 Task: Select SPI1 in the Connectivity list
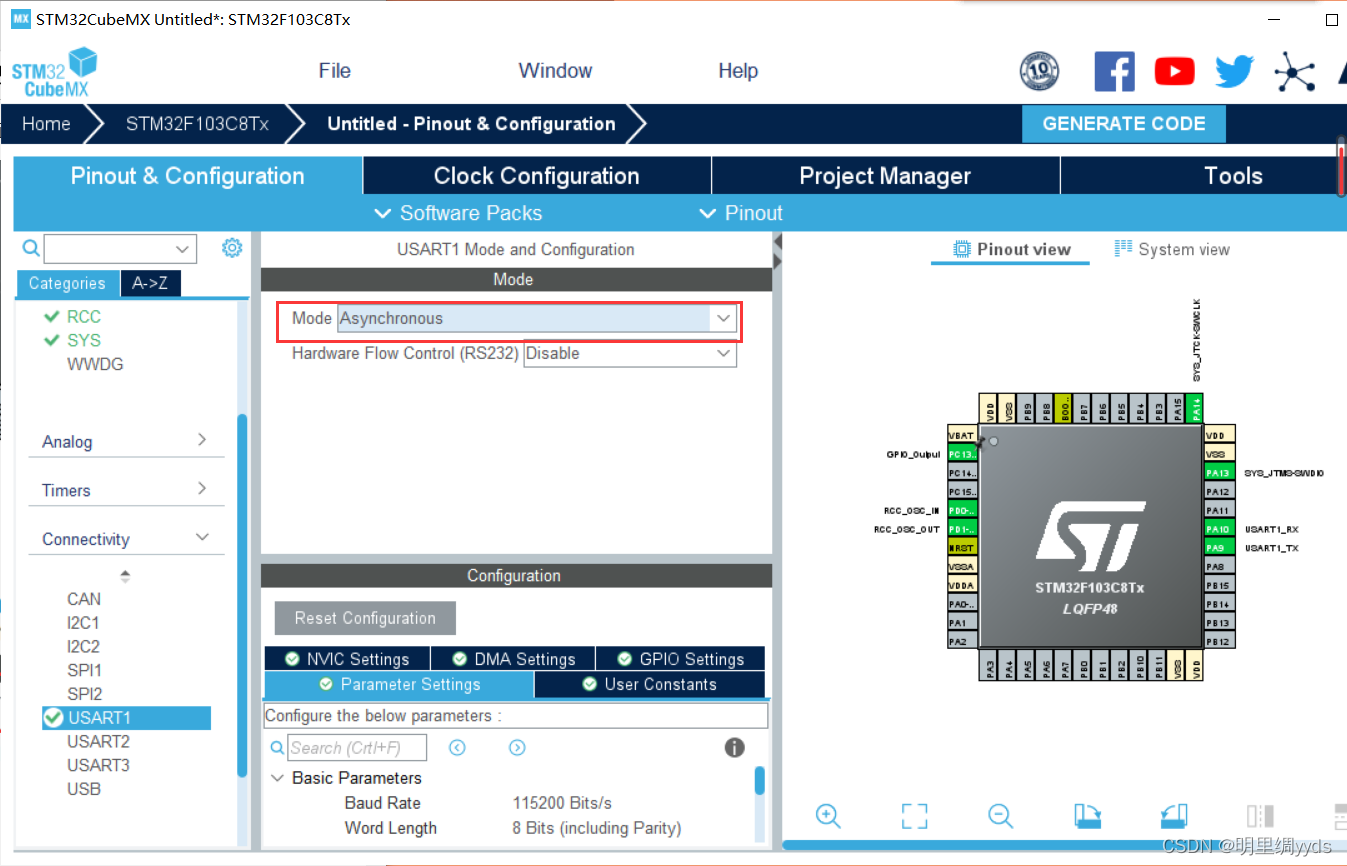tap(84, 670)
